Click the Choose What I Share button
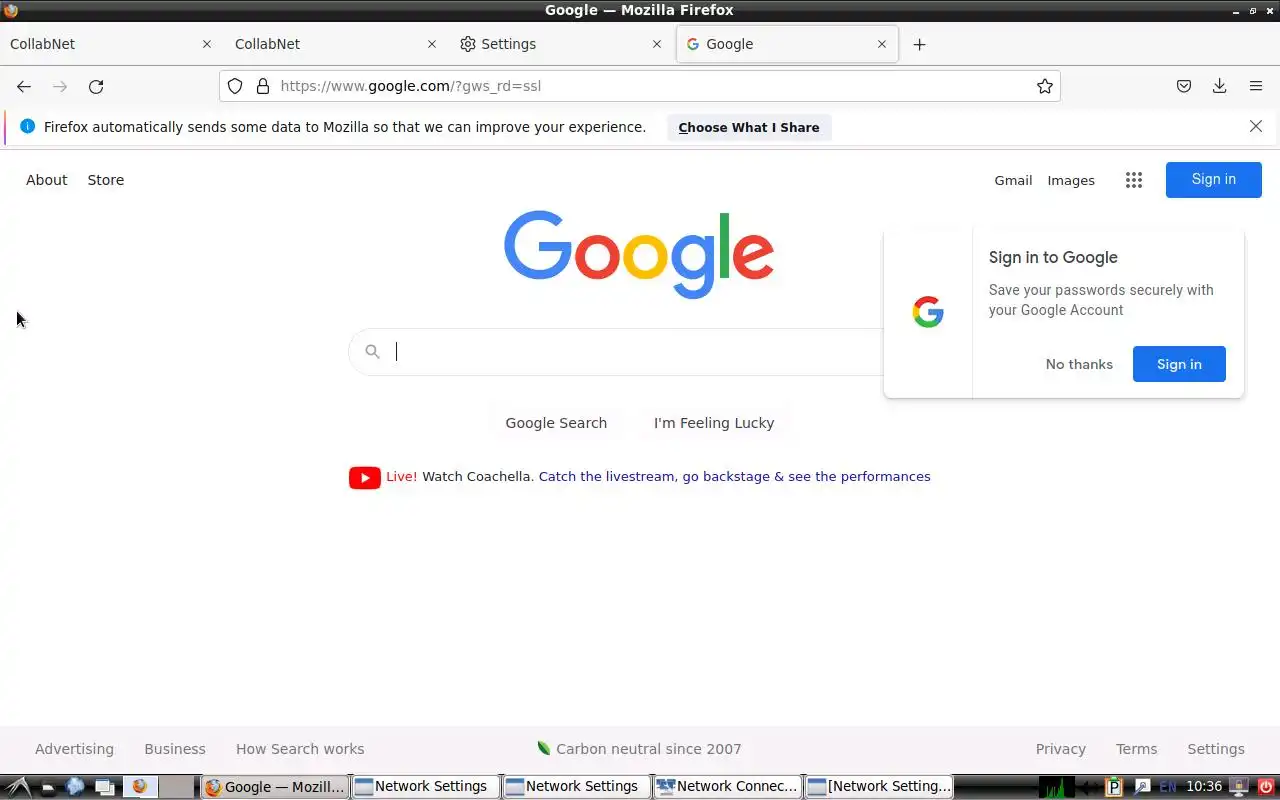1280x800 pixels. tap(749, 127)
